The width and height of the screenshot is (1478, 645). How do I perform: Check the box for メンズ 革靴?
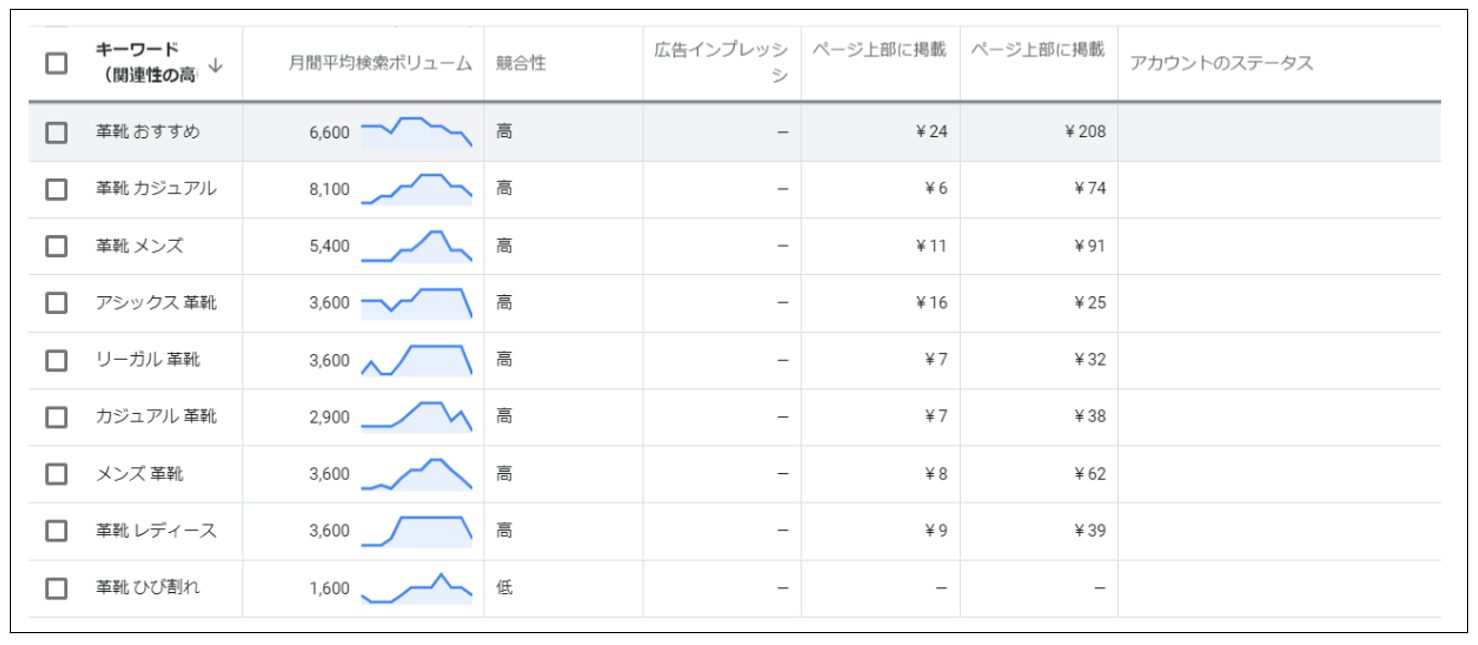(57, 474)
